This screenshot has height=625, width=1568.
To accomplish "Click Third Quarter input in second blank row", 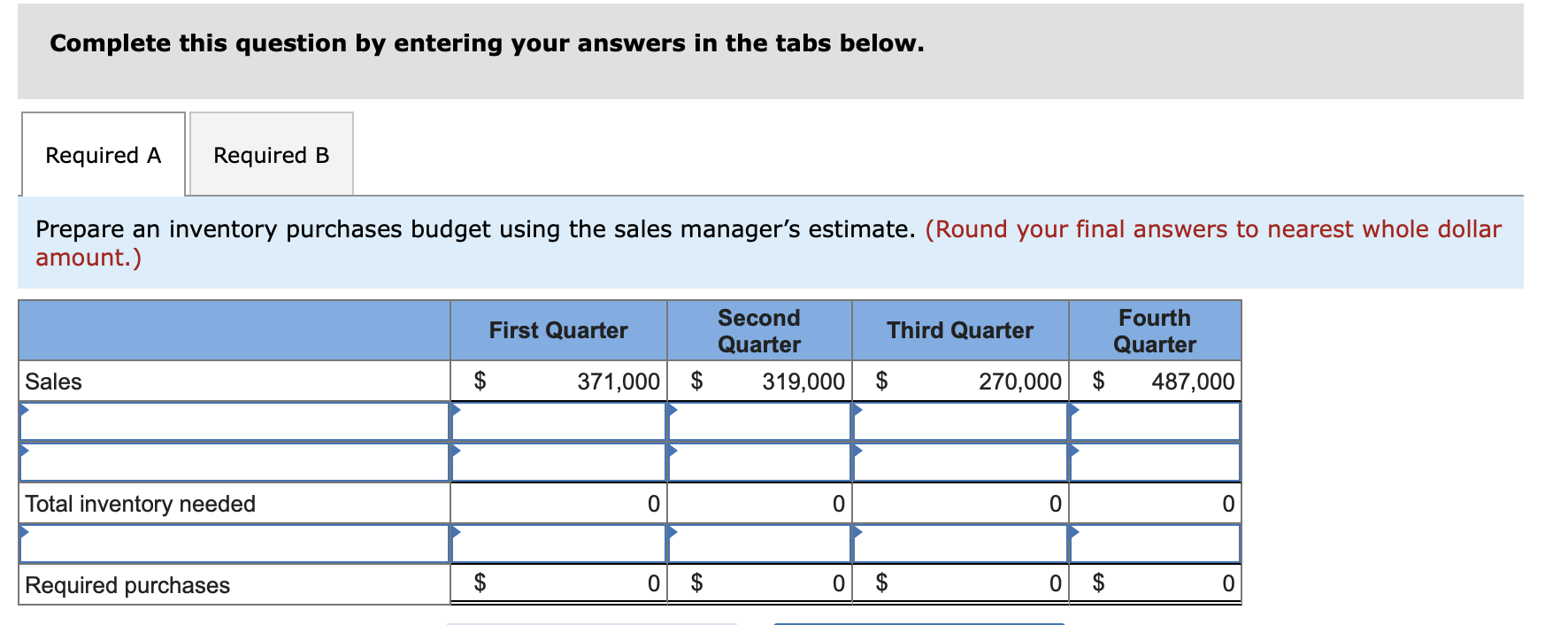I will 960,462.
